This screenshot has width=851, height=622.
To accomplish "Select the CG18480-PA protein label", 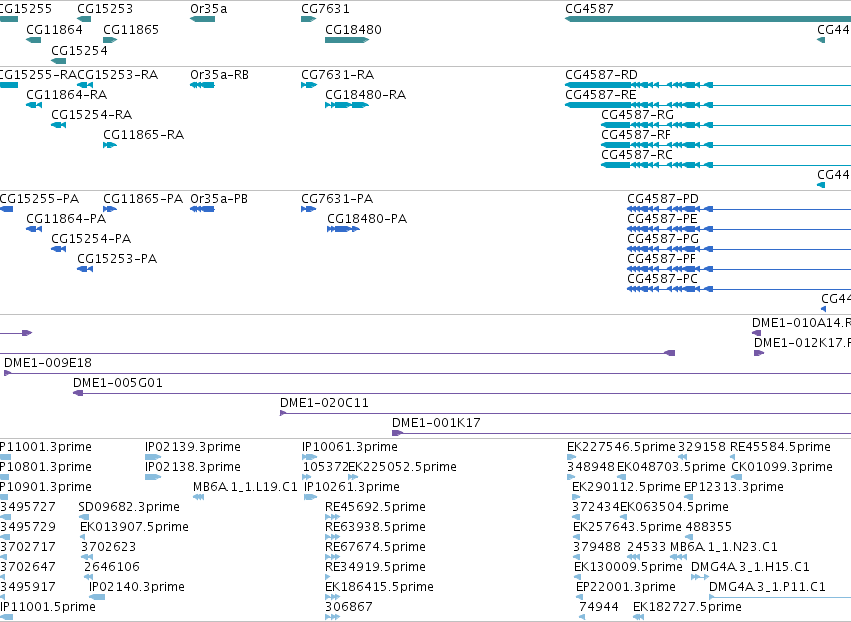I will [367, 219].
